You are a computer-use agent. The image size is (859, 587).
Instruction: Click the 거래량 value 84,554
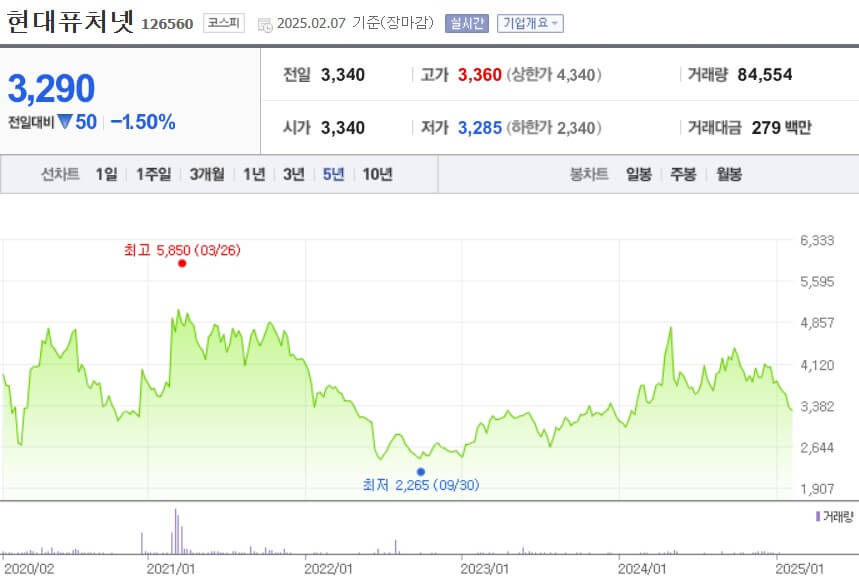click(765, 75)
